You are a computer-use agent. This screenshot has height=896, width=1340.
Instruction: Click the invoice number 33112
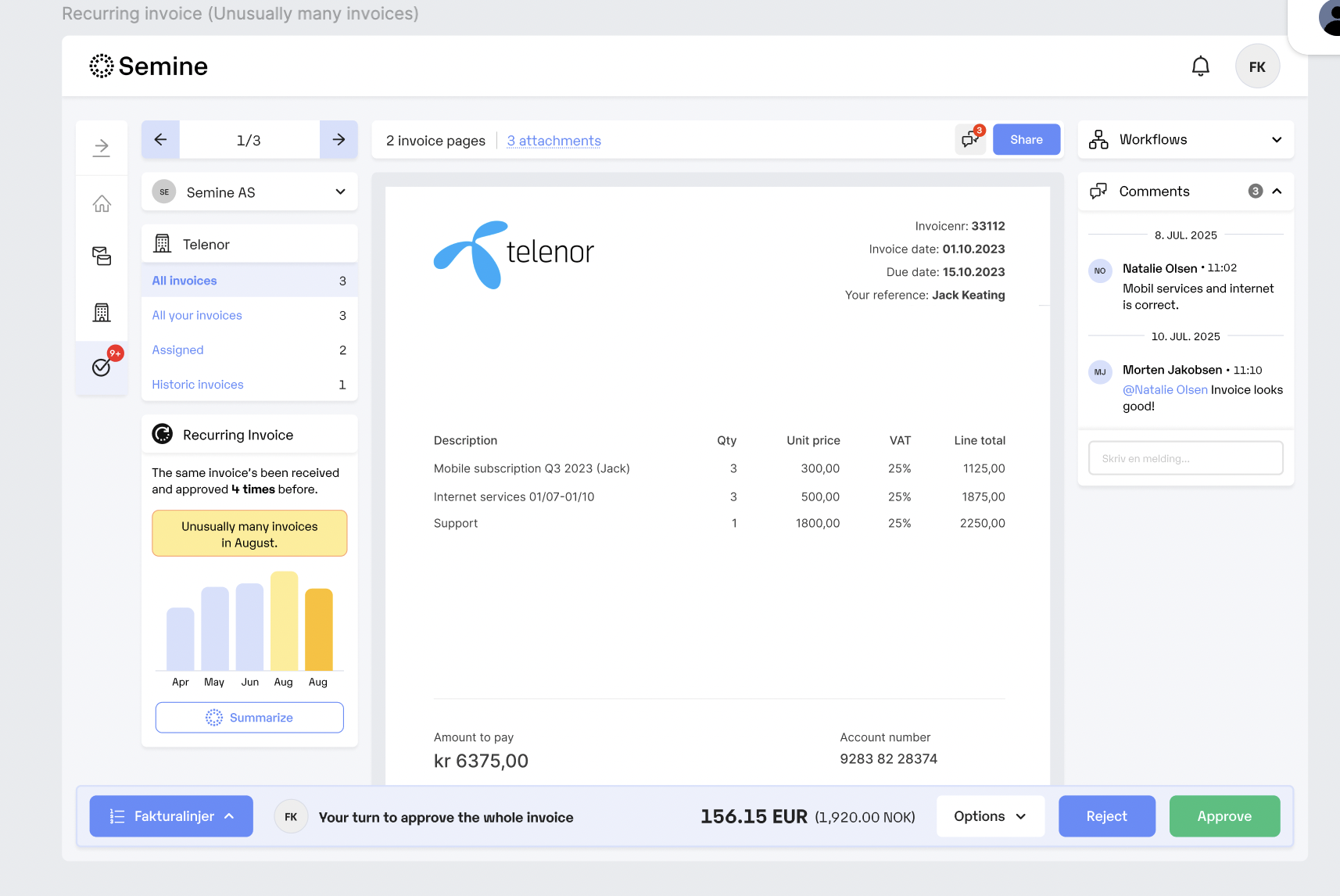[x=988, y=226]
